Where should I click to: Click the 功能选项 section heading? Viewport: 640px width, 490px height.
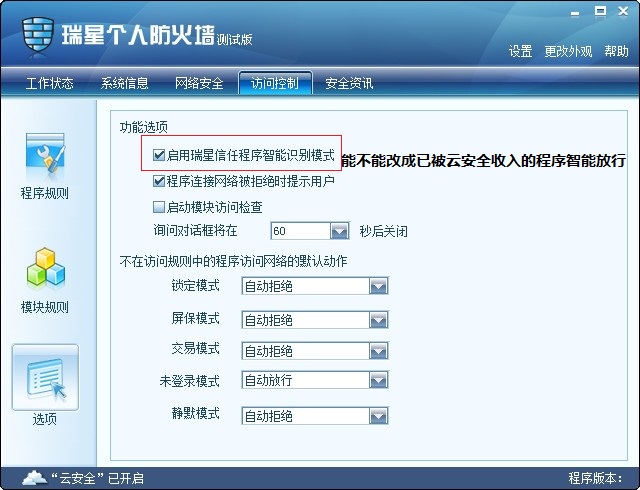144,127
